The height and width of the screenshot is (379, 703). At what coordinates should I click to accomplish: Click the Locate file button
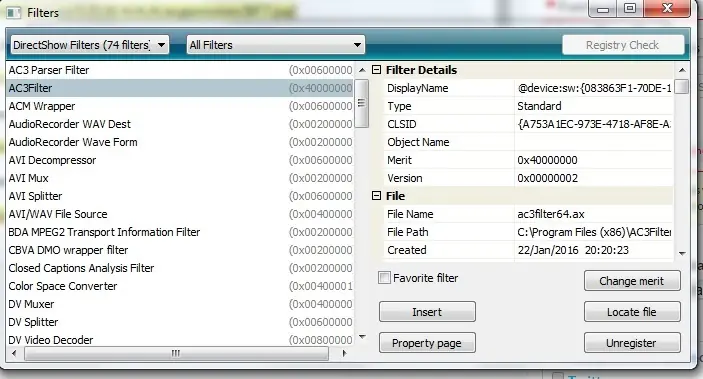tap(632, 312)
